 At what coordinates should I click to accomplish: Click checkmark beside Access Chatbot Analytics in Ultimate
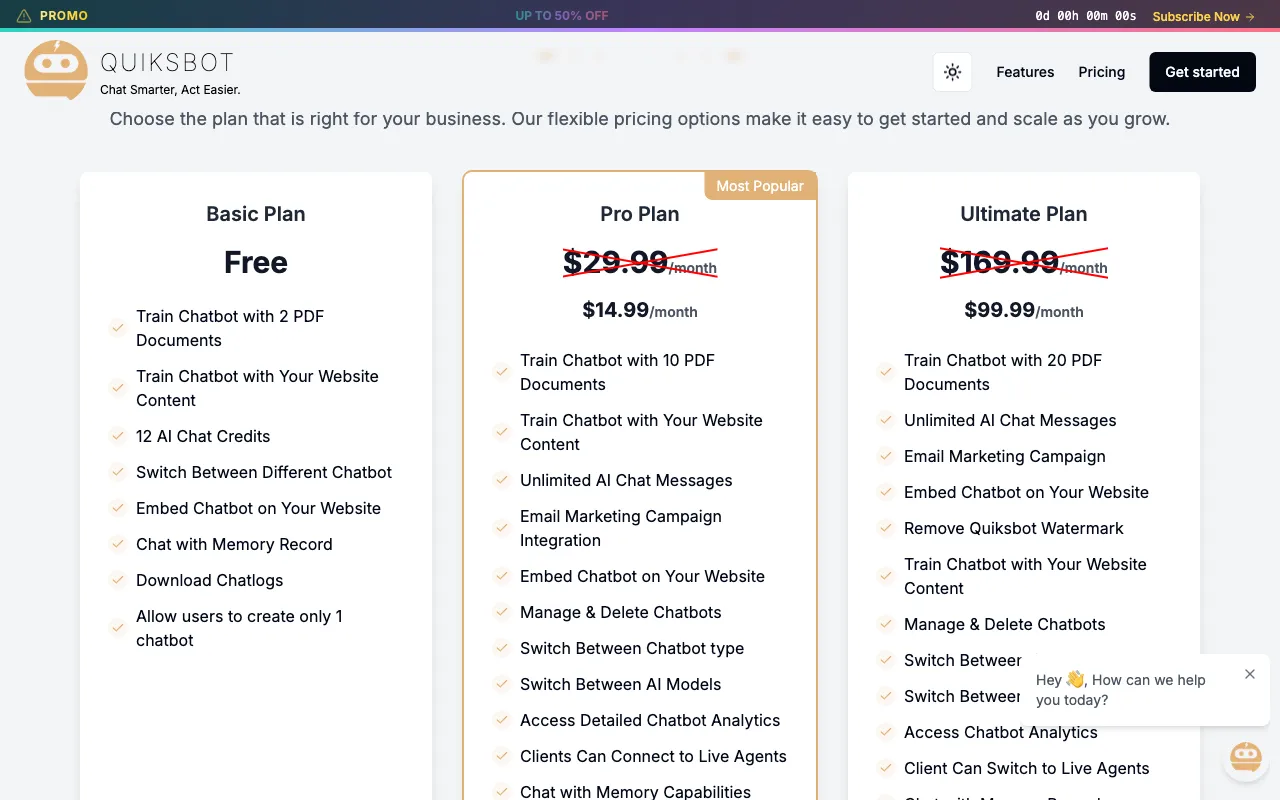coord(885,732)
